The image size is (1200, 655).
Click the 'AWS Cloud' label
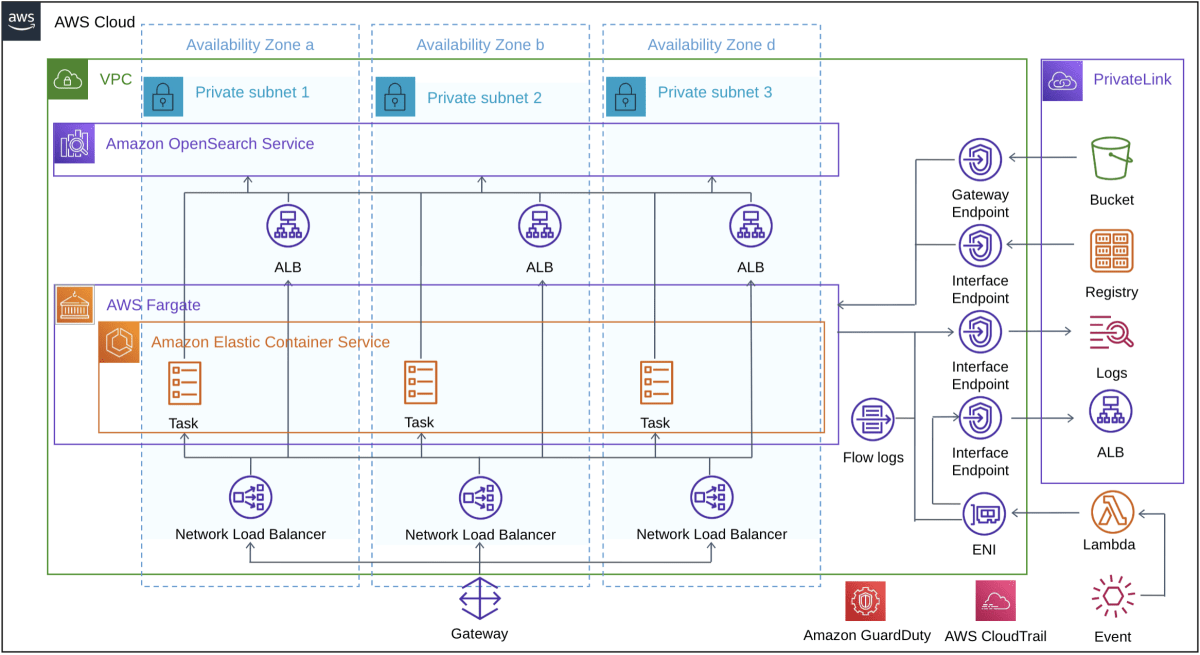point(94,22)
